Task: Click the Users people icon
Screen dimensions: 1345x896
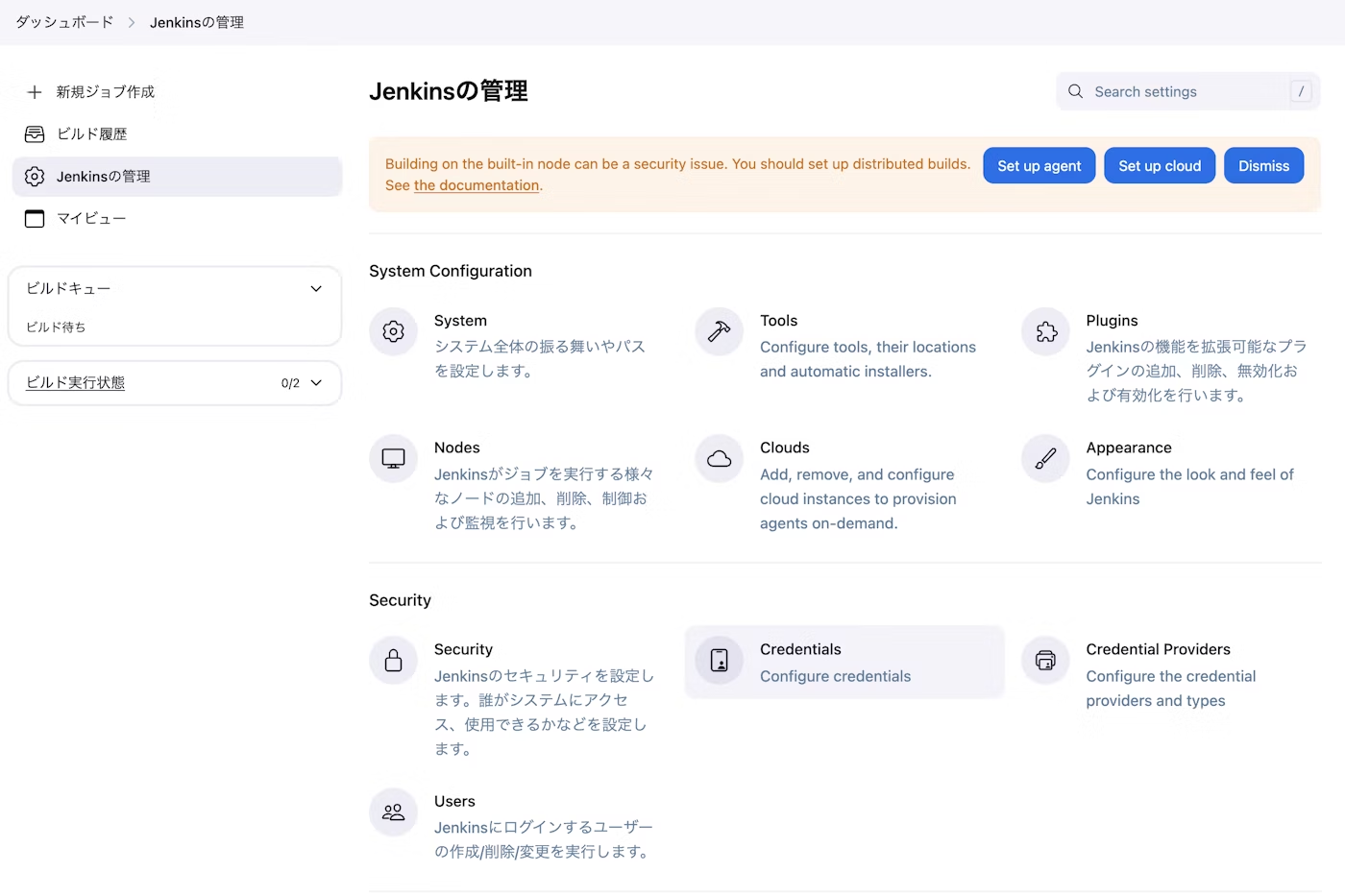Action: click(394, 812)
